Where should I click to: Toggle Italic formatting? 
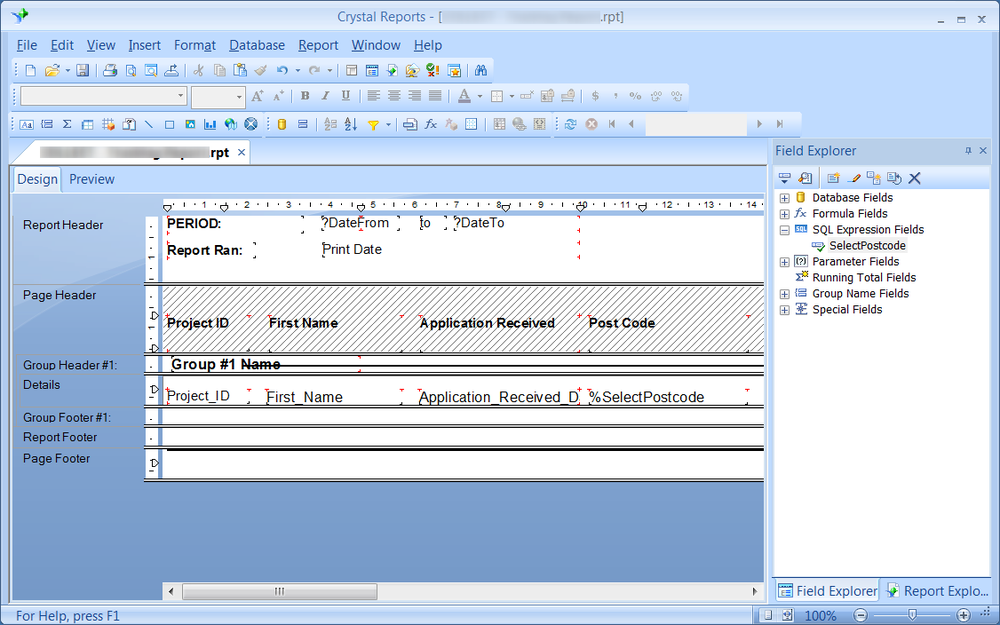tap(325, 96)
